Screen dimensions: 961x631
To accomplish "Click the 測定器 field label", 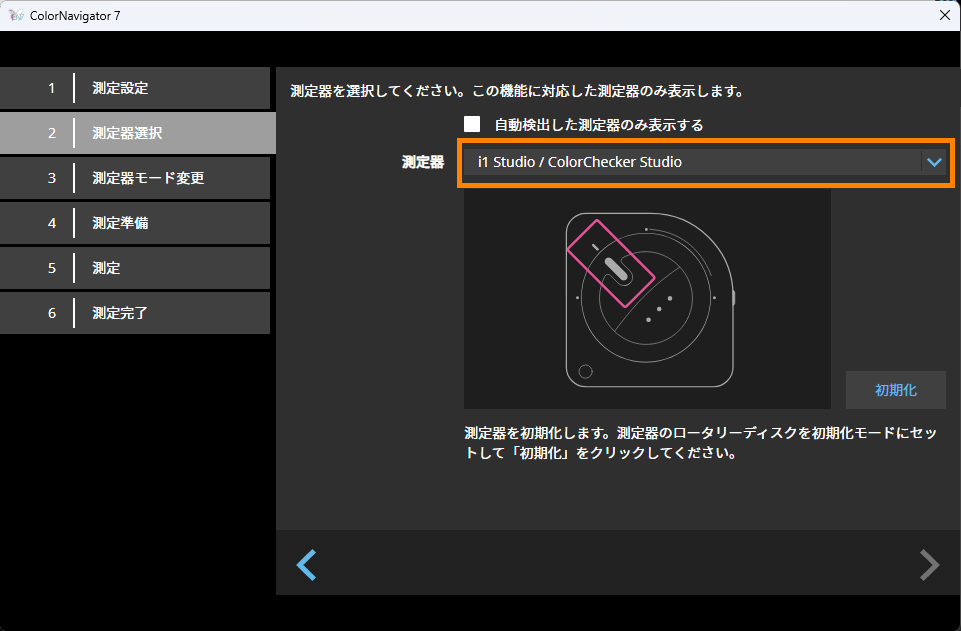I will (x=423, y=162).
